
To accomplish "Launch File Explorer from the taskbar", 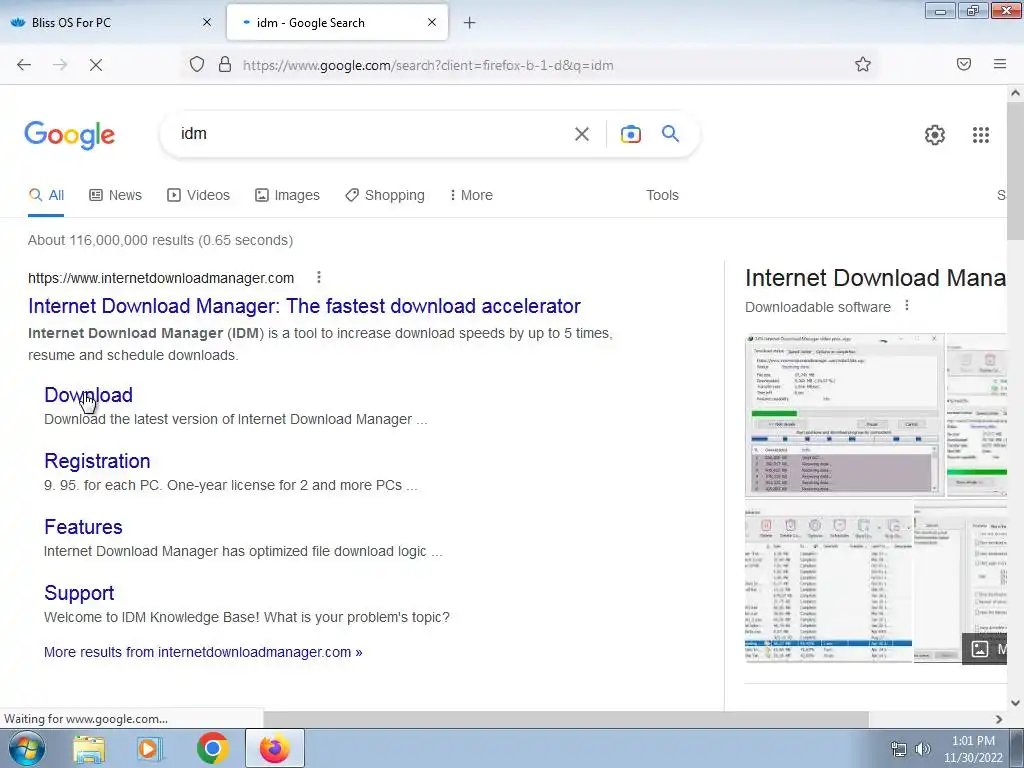I will [x=89, y=748].
